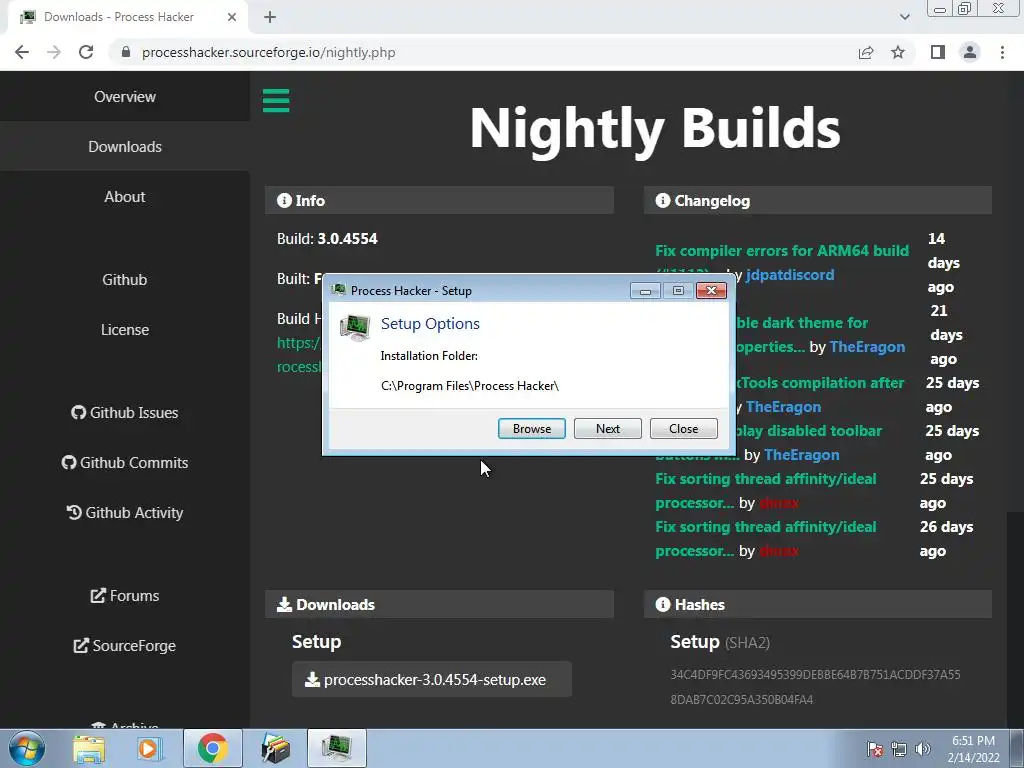
Task: Open Github Issues link
Action: click(125, 413)
